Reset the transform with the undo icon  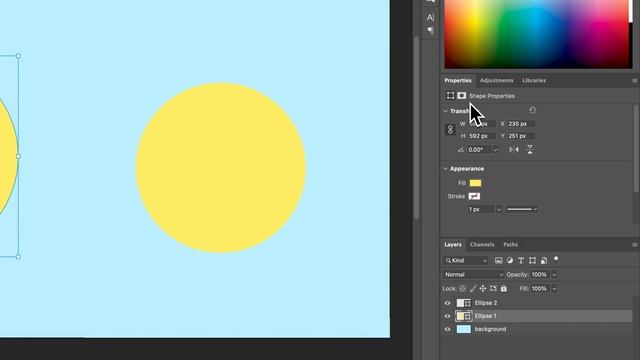click(x=532, y=110)
